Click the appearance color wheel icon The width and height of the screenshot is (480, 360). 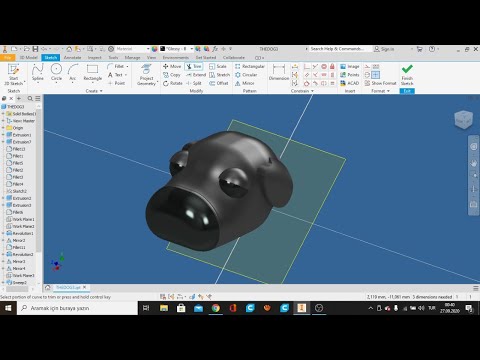point(154,49)
